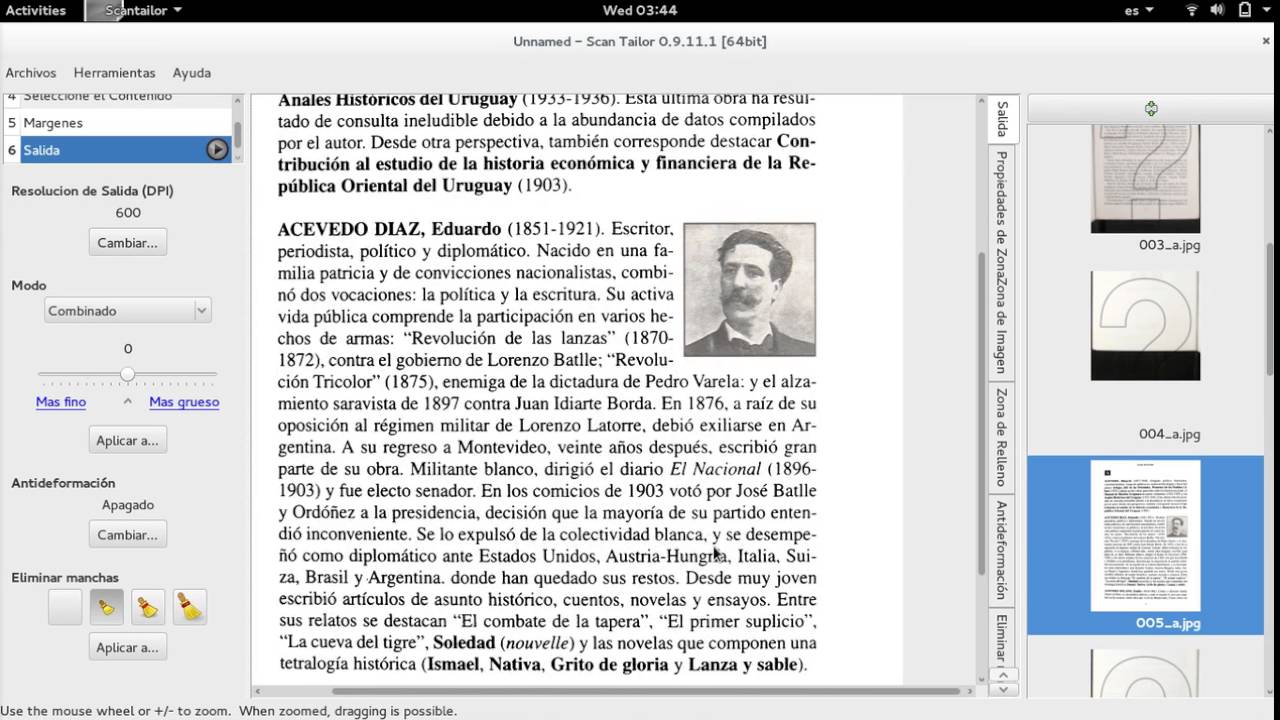
Task: Switch to the Zona de Imagen tab
Action: click(1003, 325)
